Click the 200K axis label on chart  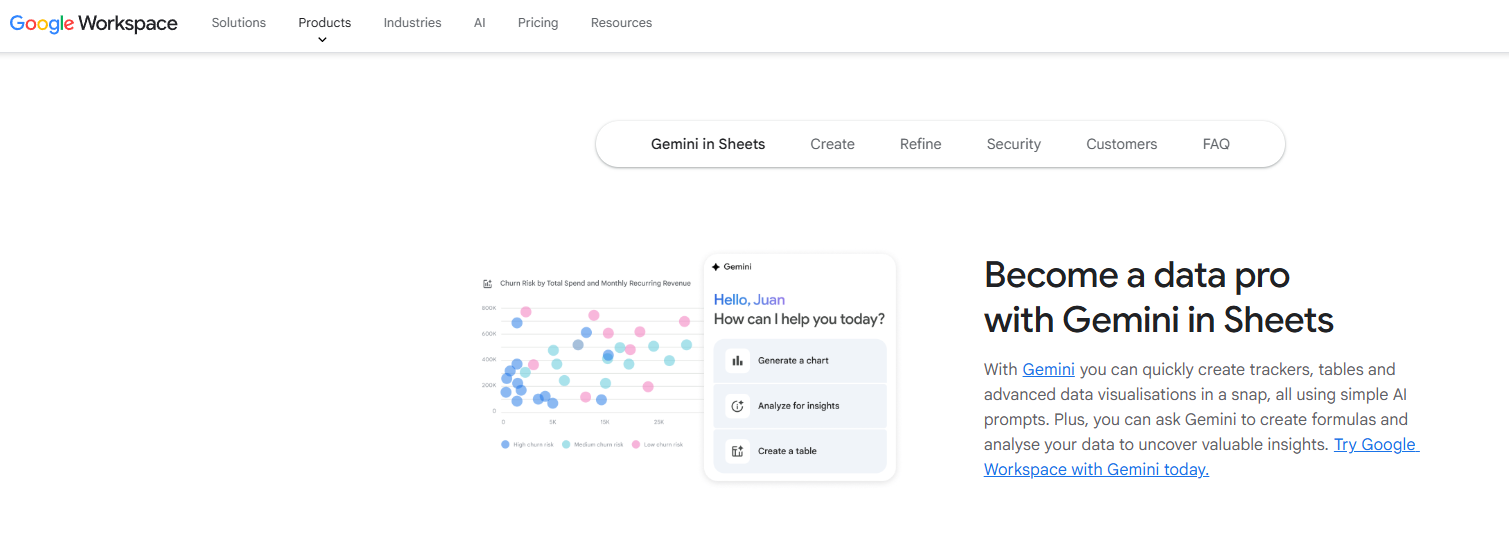tap(489, 385)
